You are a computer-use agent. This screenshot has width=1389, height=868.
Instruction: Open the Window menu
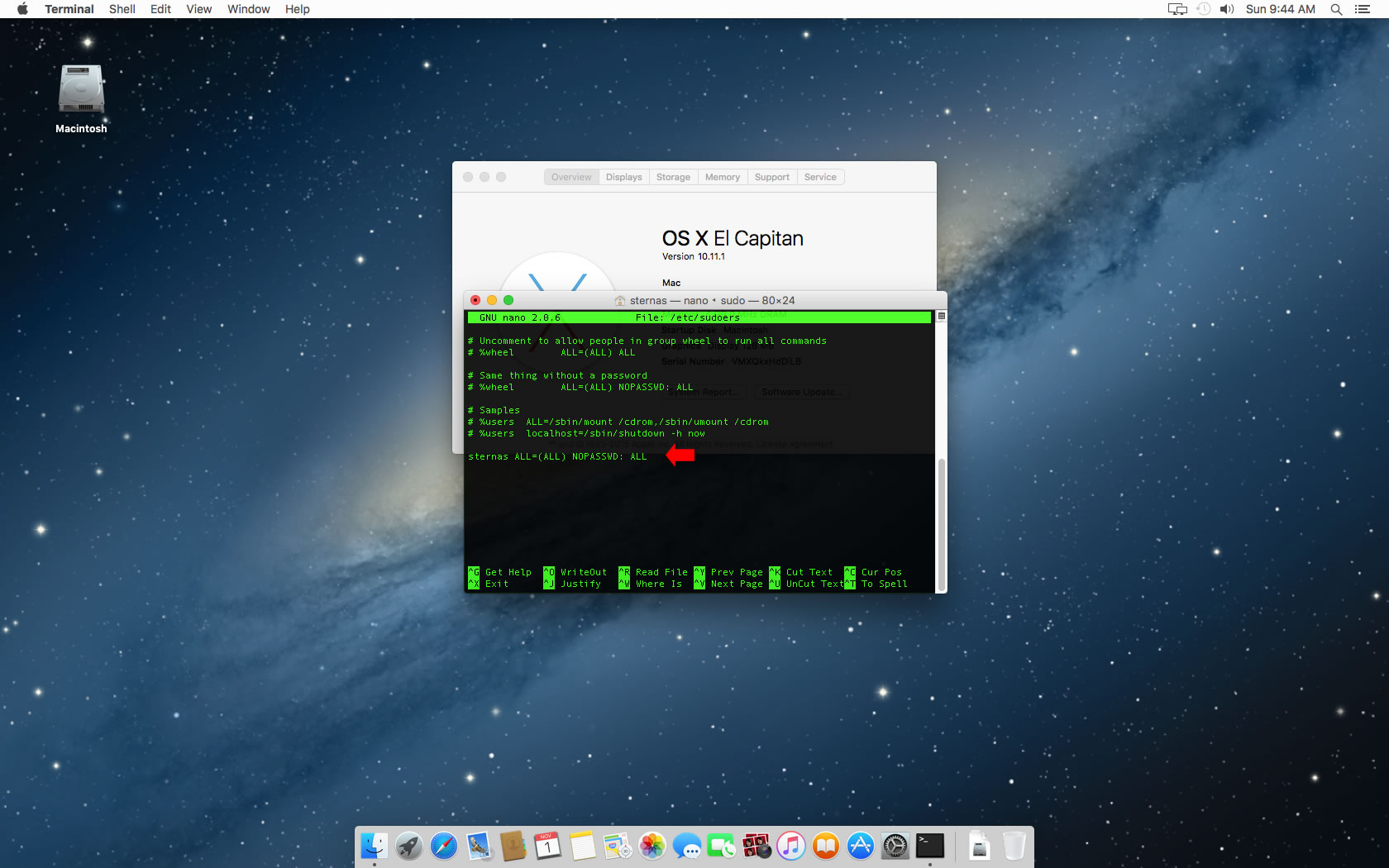click(x=249, y=9)
